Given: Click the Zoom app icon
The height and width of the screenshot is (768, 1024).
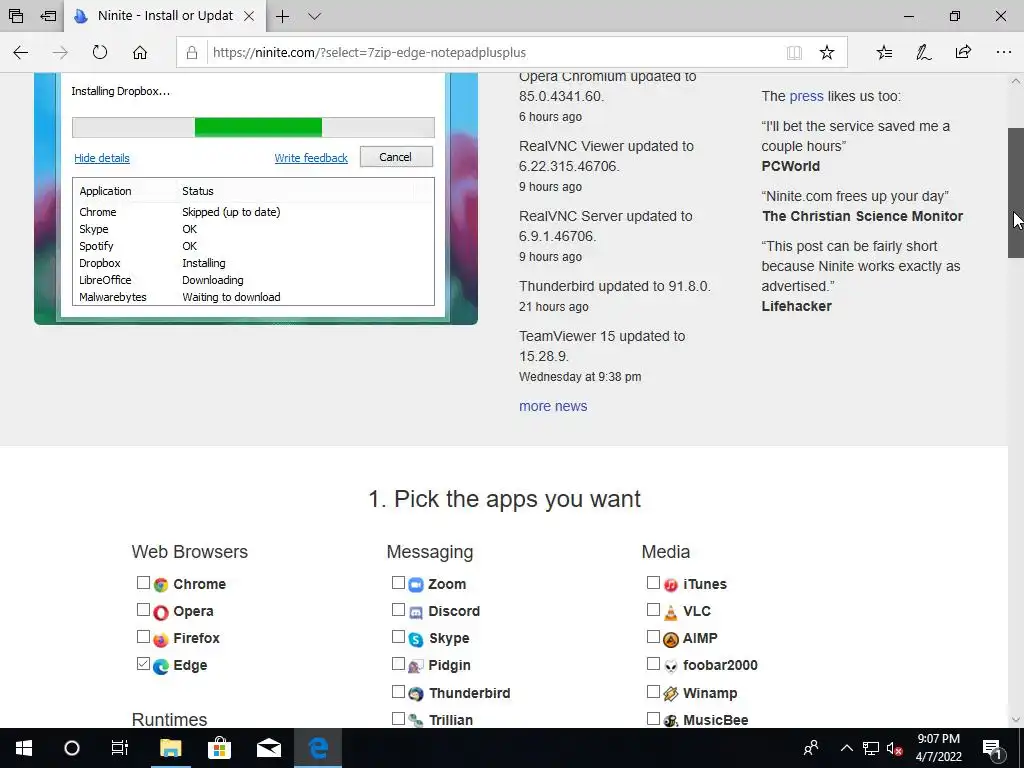Looking at the screenshot, I should (x=416, y=584).
